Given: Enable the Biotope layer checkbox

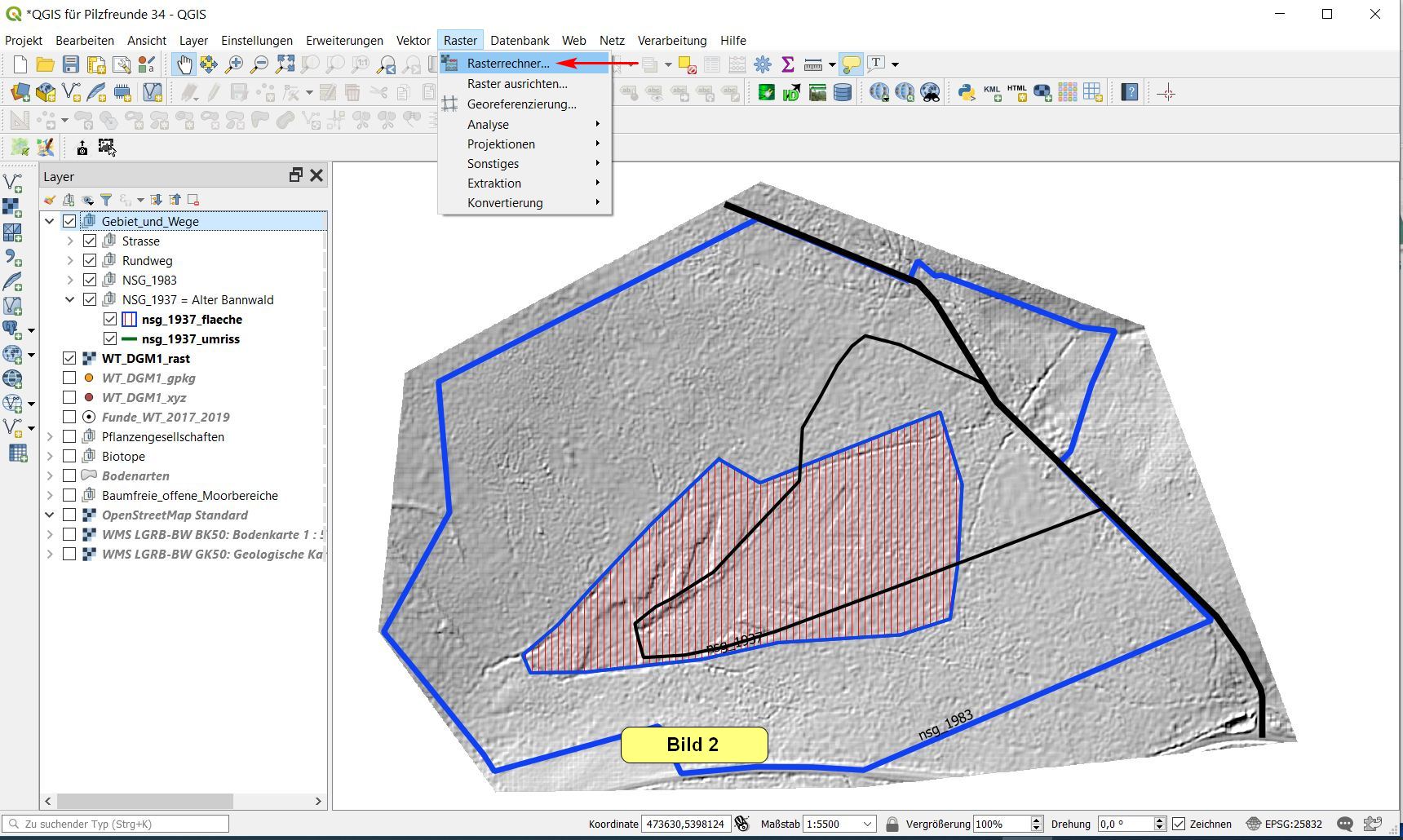Looking at the screenshot, I should (x=69, y=457).
